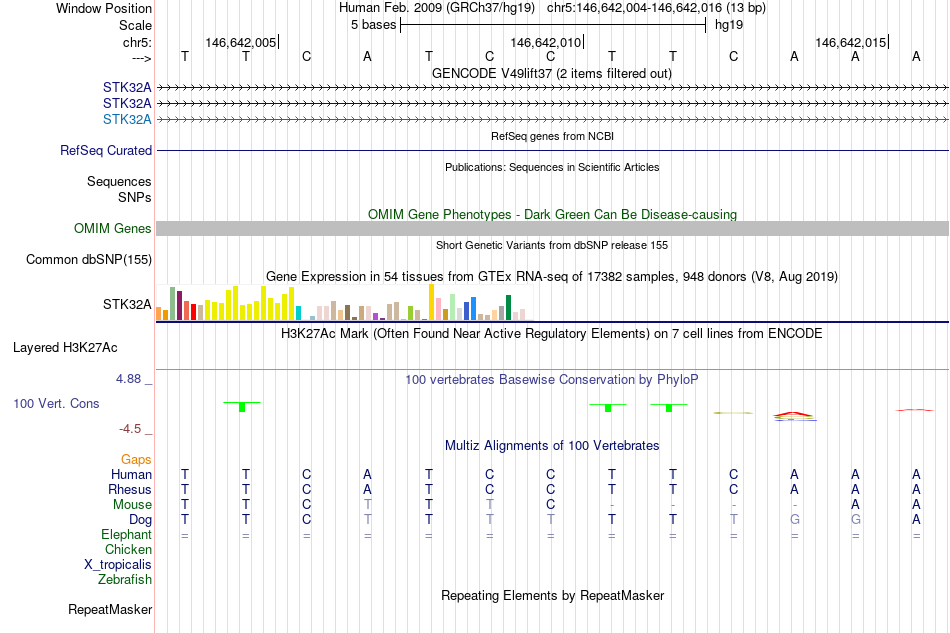Open the H3K27Ac Mark track title
The image size is (950, 633).
pyautogui.click(x=551, y=334)
